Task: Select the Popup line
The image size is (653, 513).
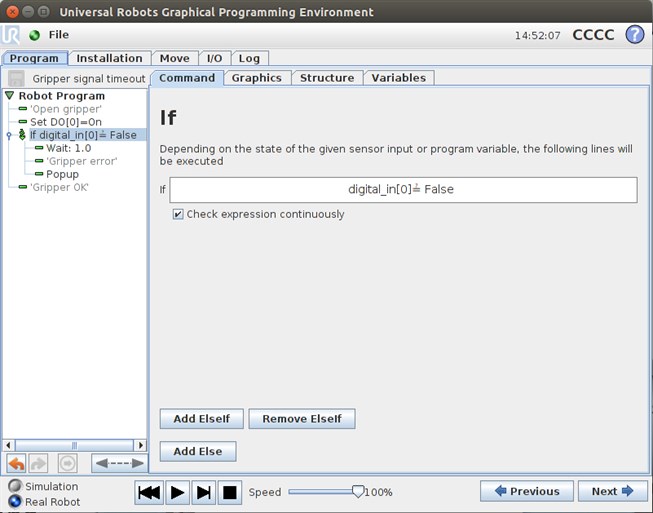Action: pyautogui.click(x=62, y=174)
